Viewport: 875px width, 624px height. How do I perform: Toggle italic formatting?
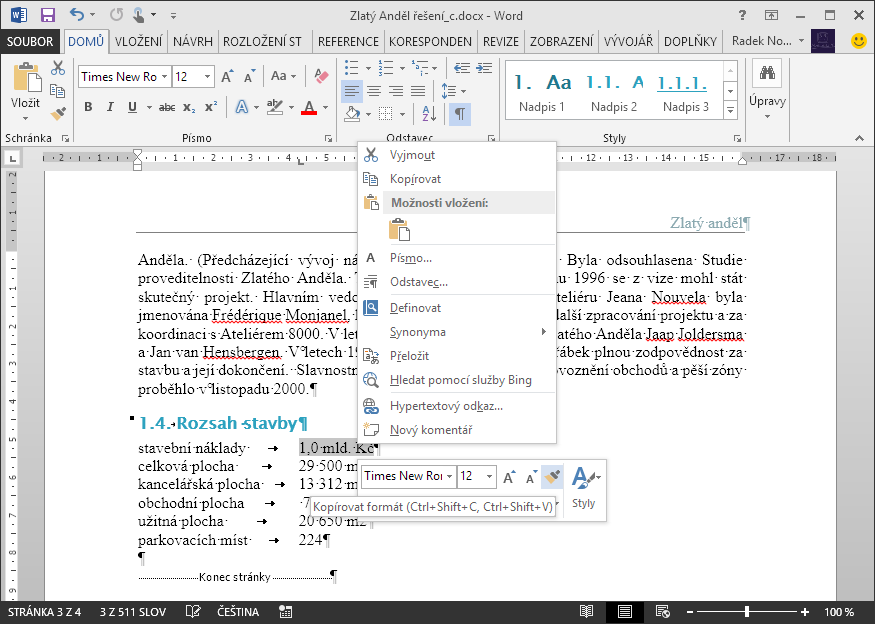pyautogui.click(x=110, y=107)
